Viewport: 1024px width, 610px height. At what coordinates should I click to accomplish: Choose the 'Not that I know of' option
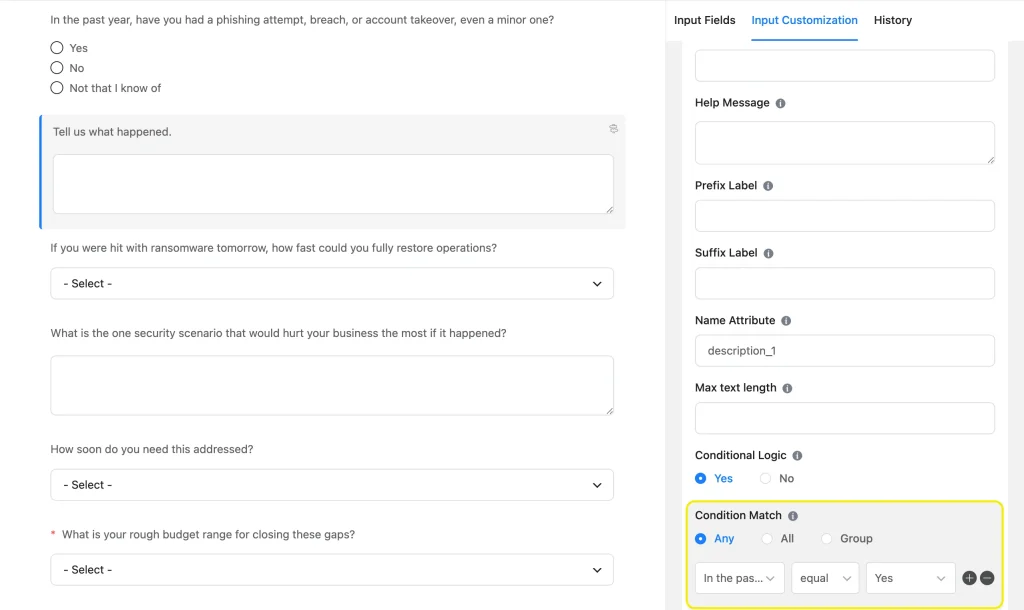tap(57, 88)
